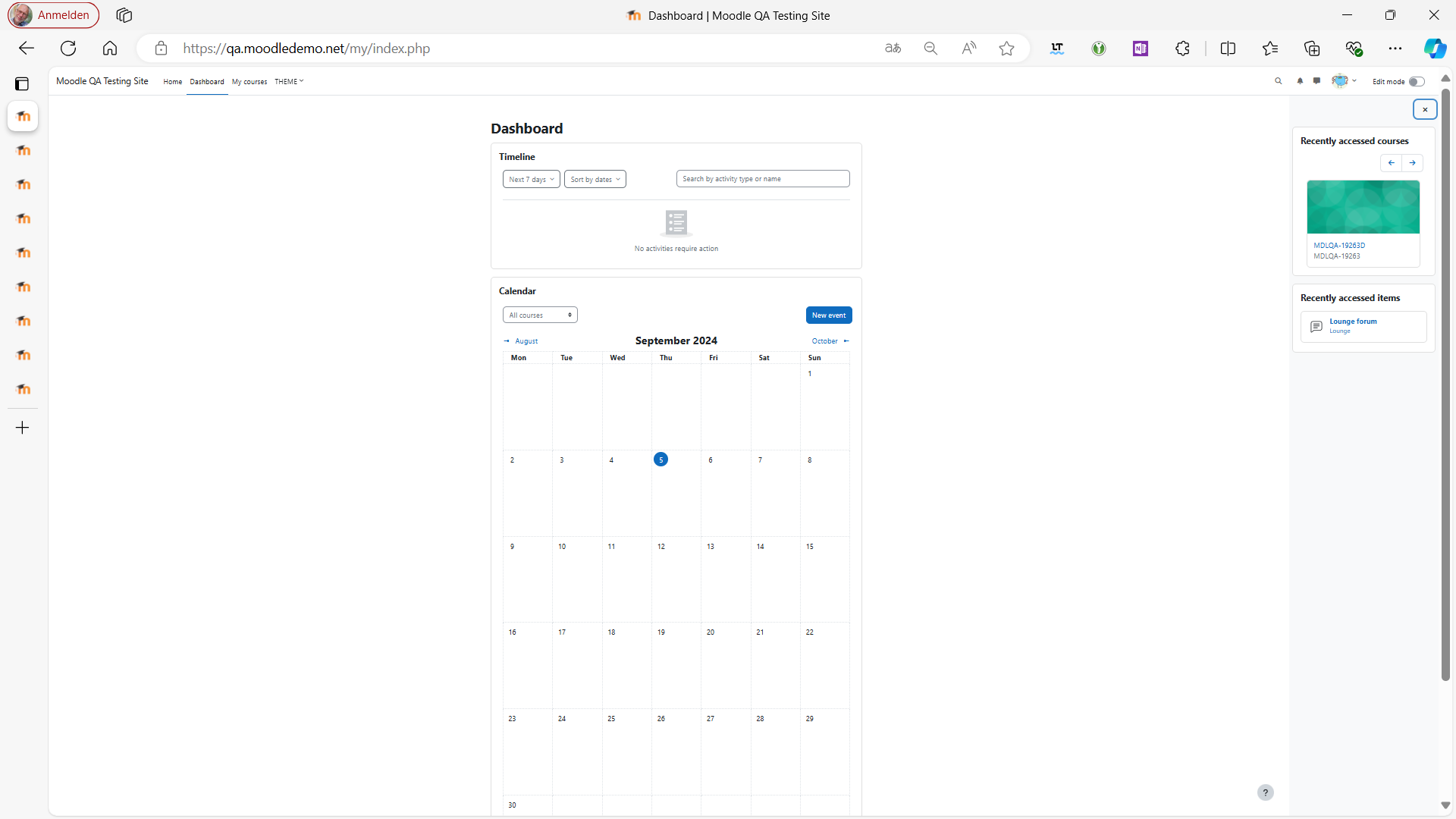1456x819 pixels.
Task: Open the Moodle site search icon
Action: [1279, 81]
